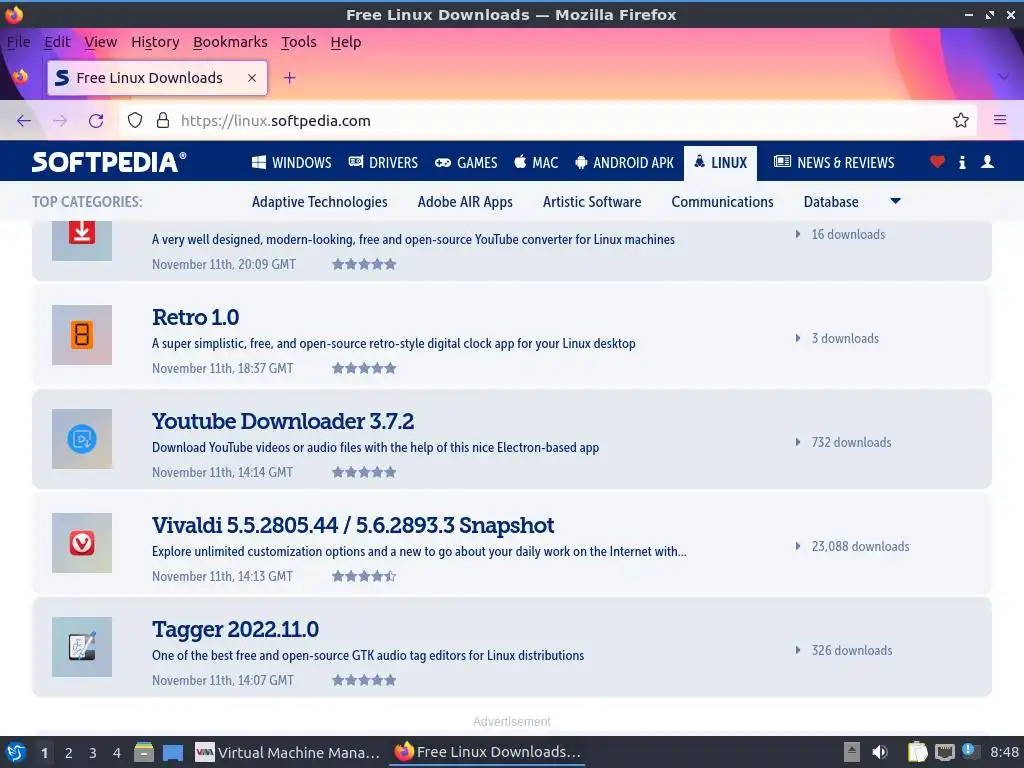Click 'November 11th, 14:14 GMT' date
Viewport: 1024px width, 768px height.
tap(222, 472)
